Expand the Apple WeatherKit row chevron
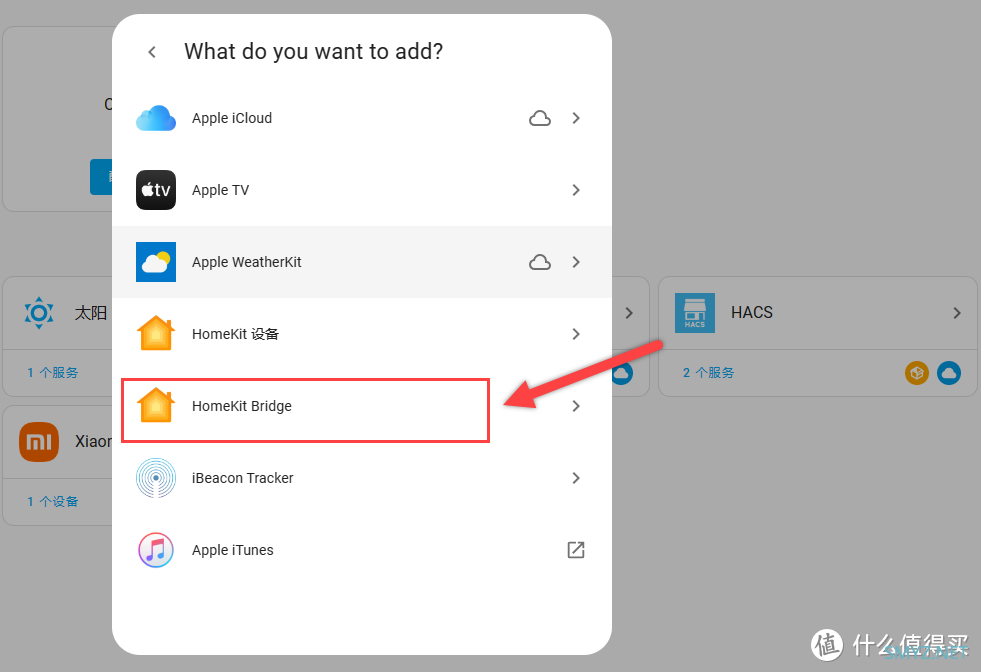981x672 pixels. coord(576,262)
